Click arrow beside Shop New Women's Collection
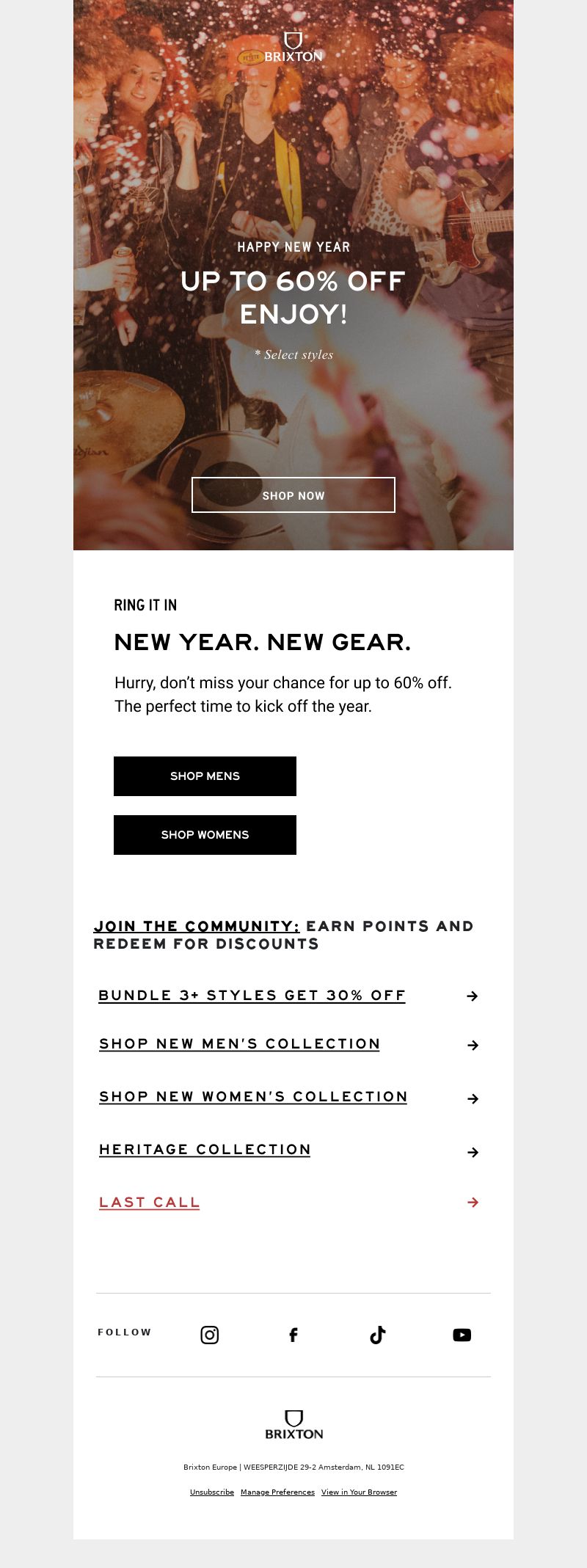 [x=473, y=1098]
